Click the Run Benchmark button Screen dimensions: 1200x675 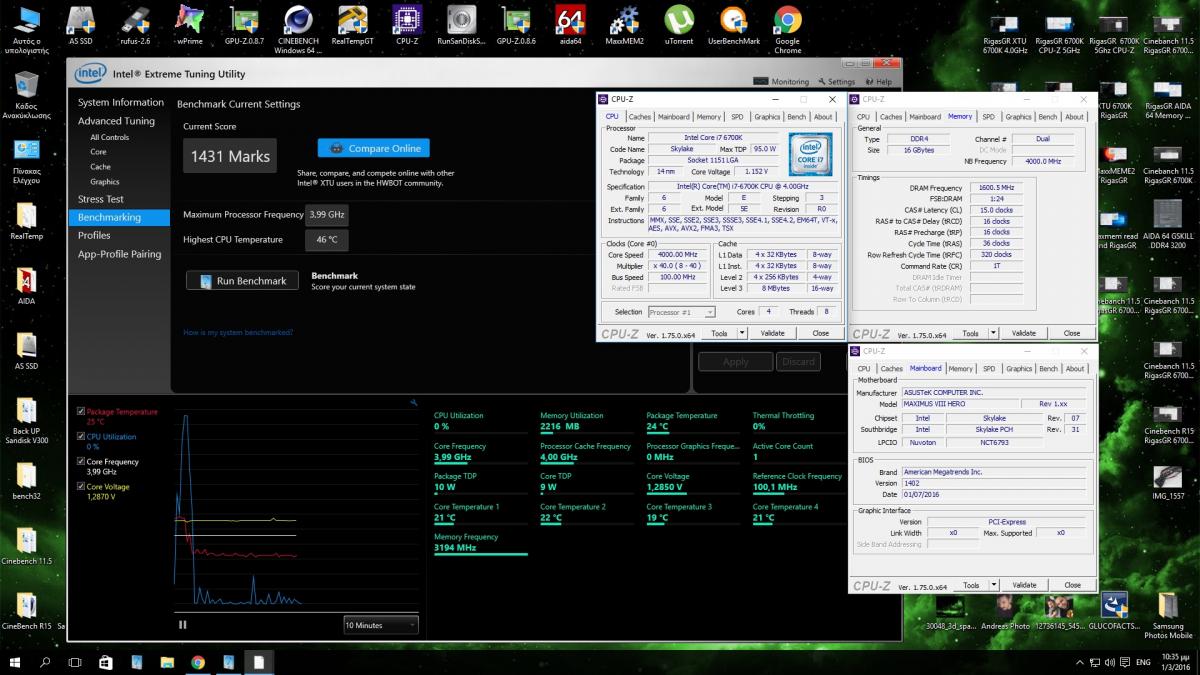click(x=242, y=281)
